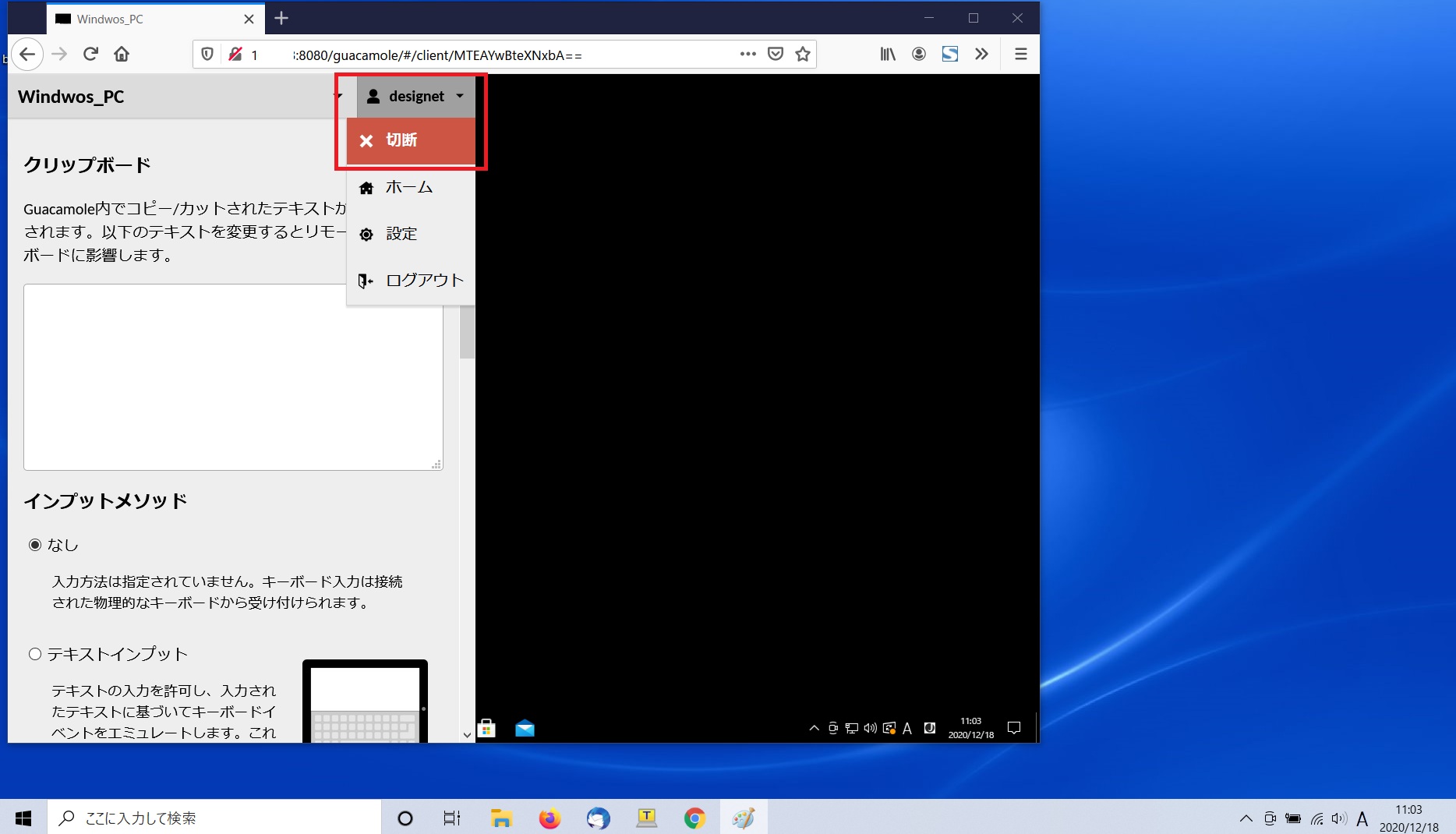Save page to Pocket
This screenshot has height=834, width=1456.
pyautogui.click(x=776, y=54)
